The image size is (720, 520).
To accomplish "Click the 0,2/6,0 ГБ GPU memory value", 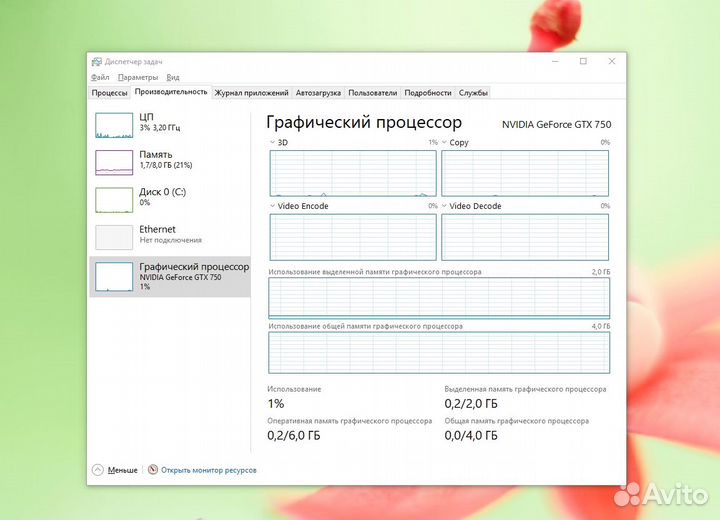I will coord(293,435).
